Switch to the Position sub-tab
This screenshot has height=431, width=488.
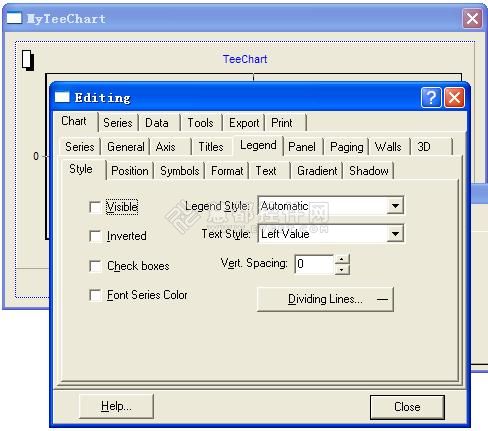click(130, 171)
